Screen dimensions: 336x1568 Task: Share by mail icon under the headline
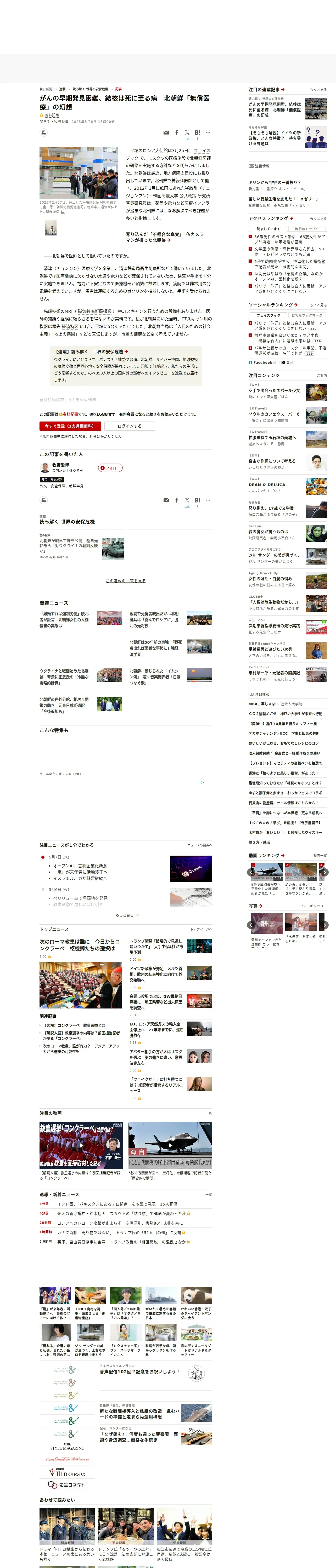[x=166, y=133]
